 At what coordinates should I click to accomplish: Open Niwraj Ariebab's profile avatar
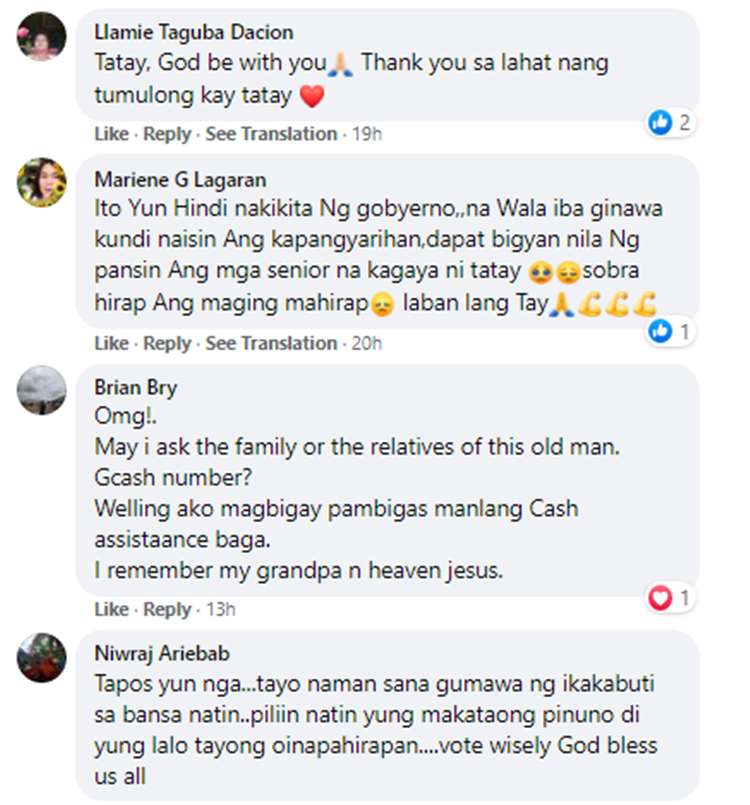42,658
